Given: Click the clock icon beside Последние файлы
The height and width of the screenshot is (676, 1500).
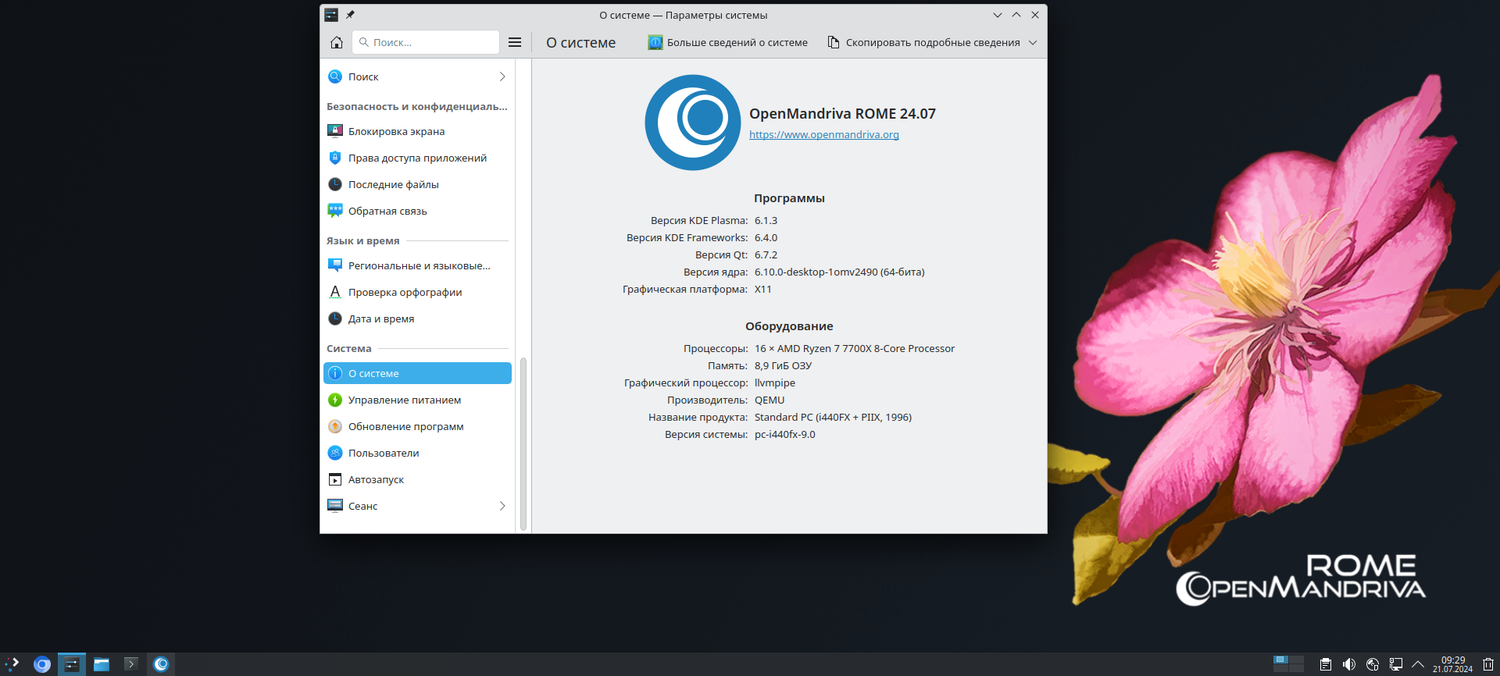Looking at the screenshot, I should (335, 184).
